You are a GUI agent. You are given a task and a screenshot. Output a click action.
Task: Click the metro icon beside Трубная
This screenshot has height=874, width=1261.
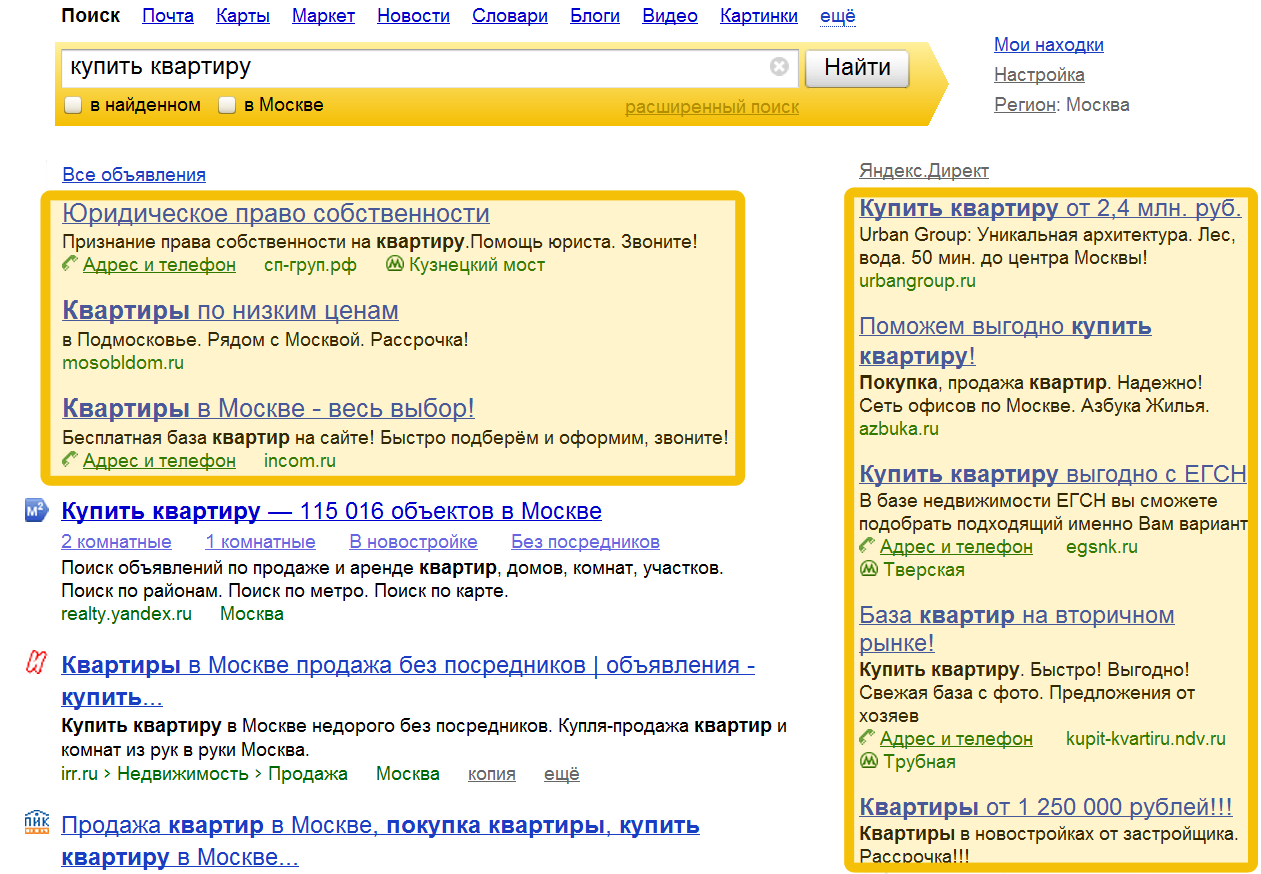[868, 761]
